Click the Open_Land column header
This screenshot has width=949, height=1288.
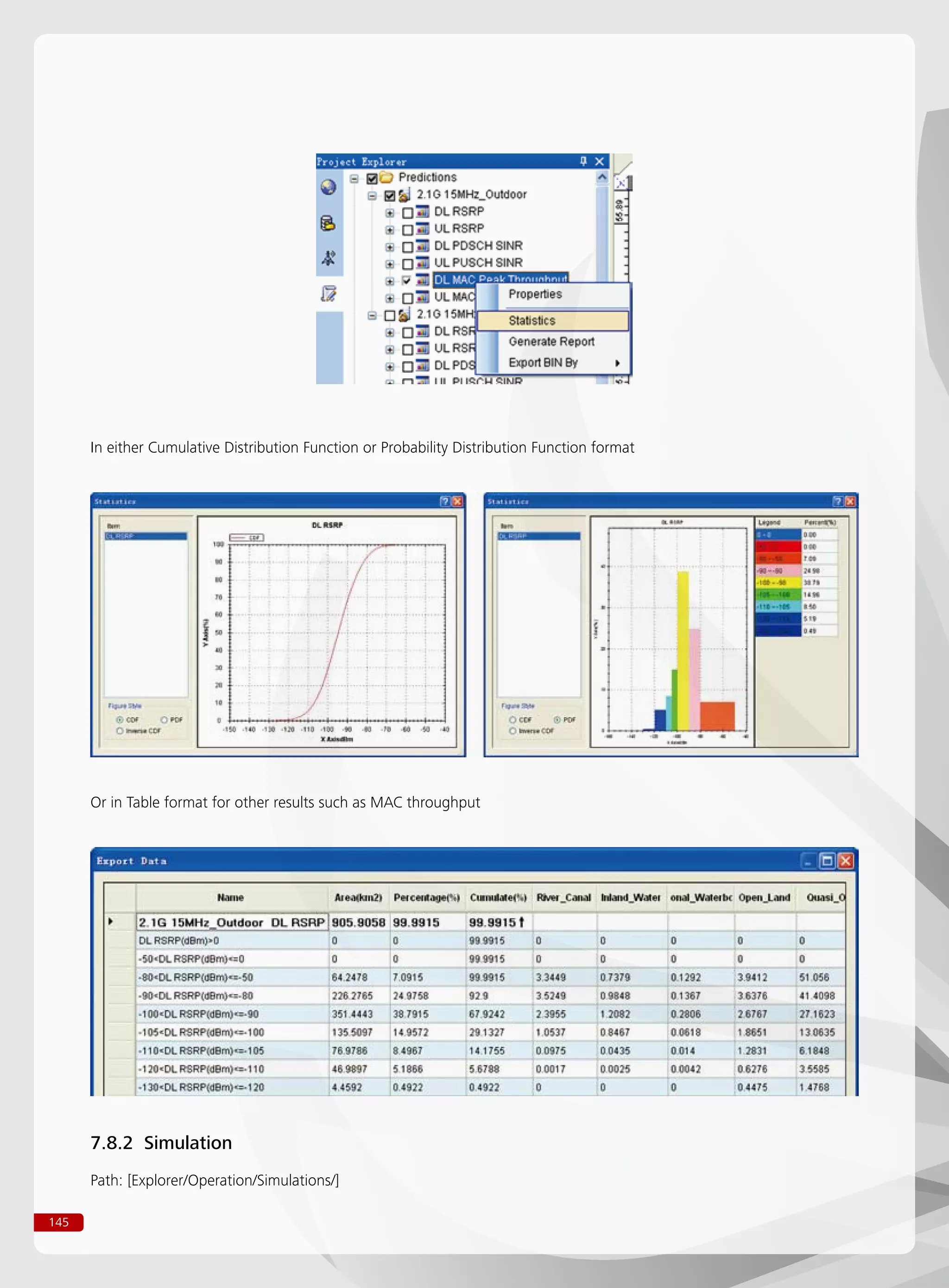point(765,897)
